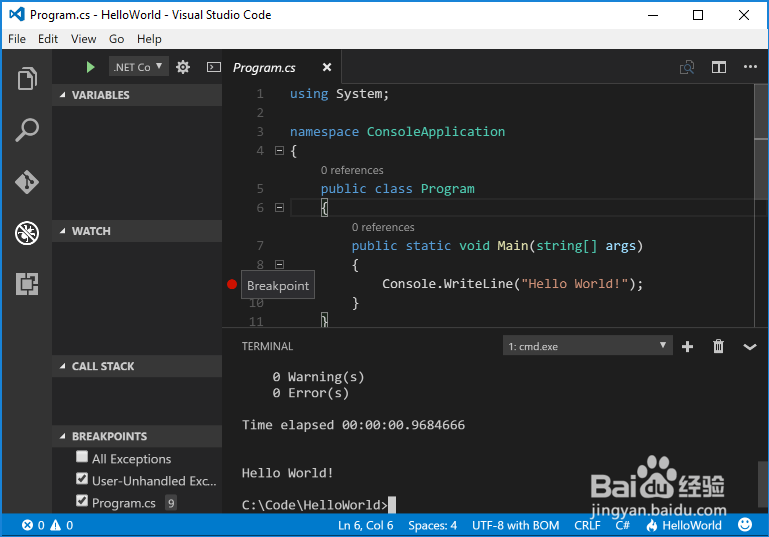The image size is (769, 537).
Task: Select Program.cs entry in breakpoints list
Action: tap(124, 503)
